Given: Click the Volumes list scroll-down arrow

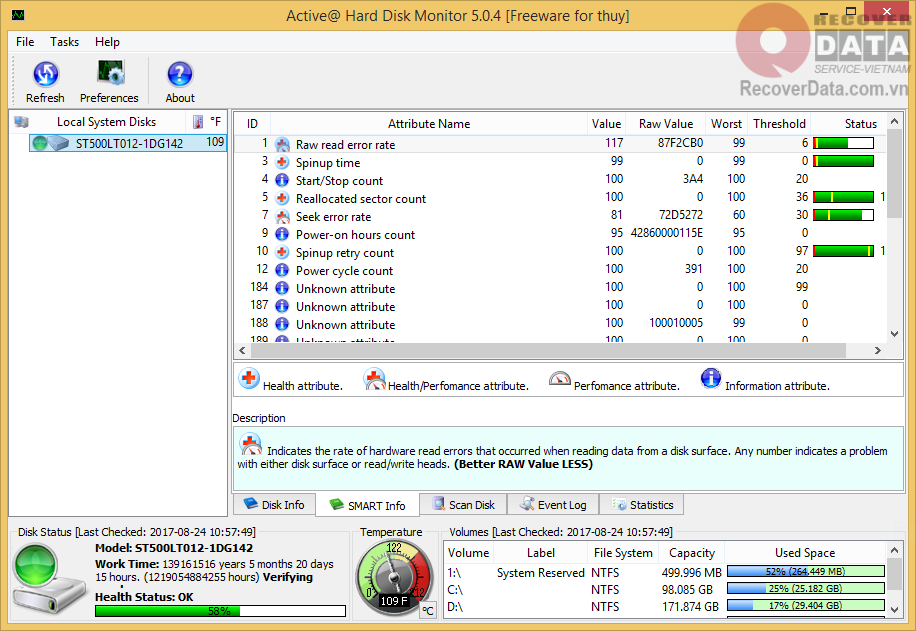Looking at the screenshot, I should coord(894,609).
